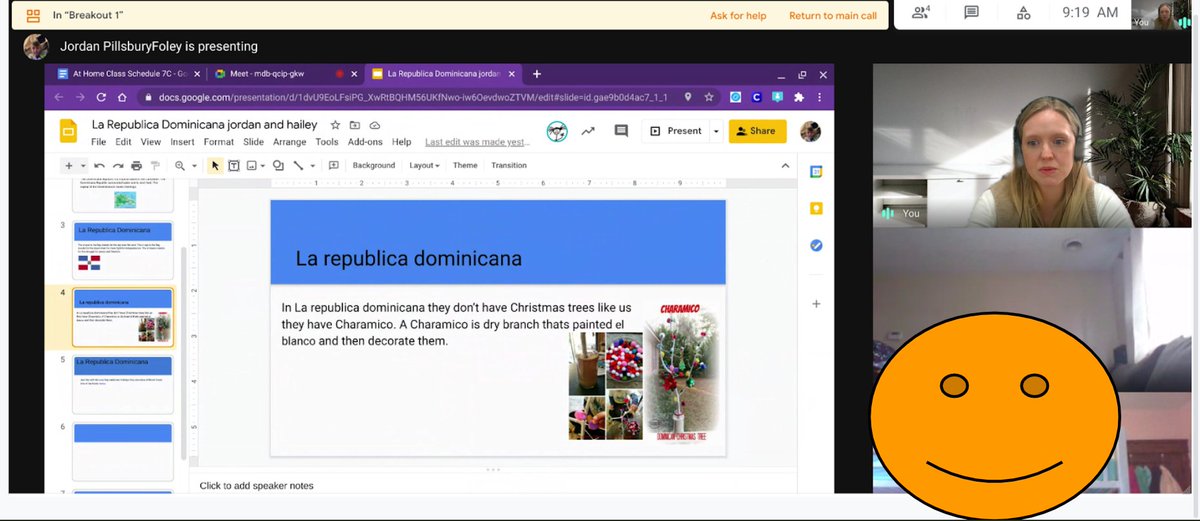
Task: Open the View menu
Action: (x=152, y=142)
